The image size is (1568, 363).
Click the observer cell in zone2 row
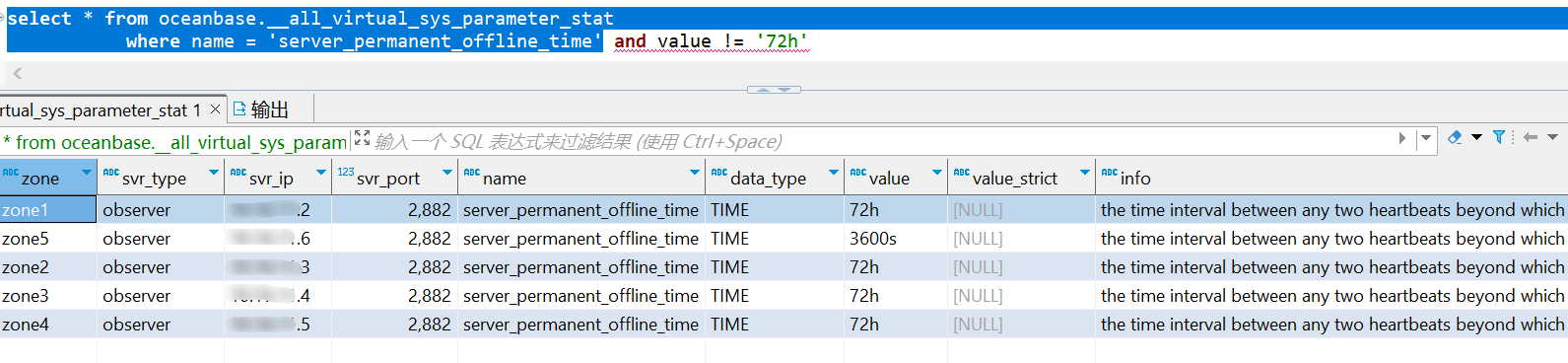161,267
